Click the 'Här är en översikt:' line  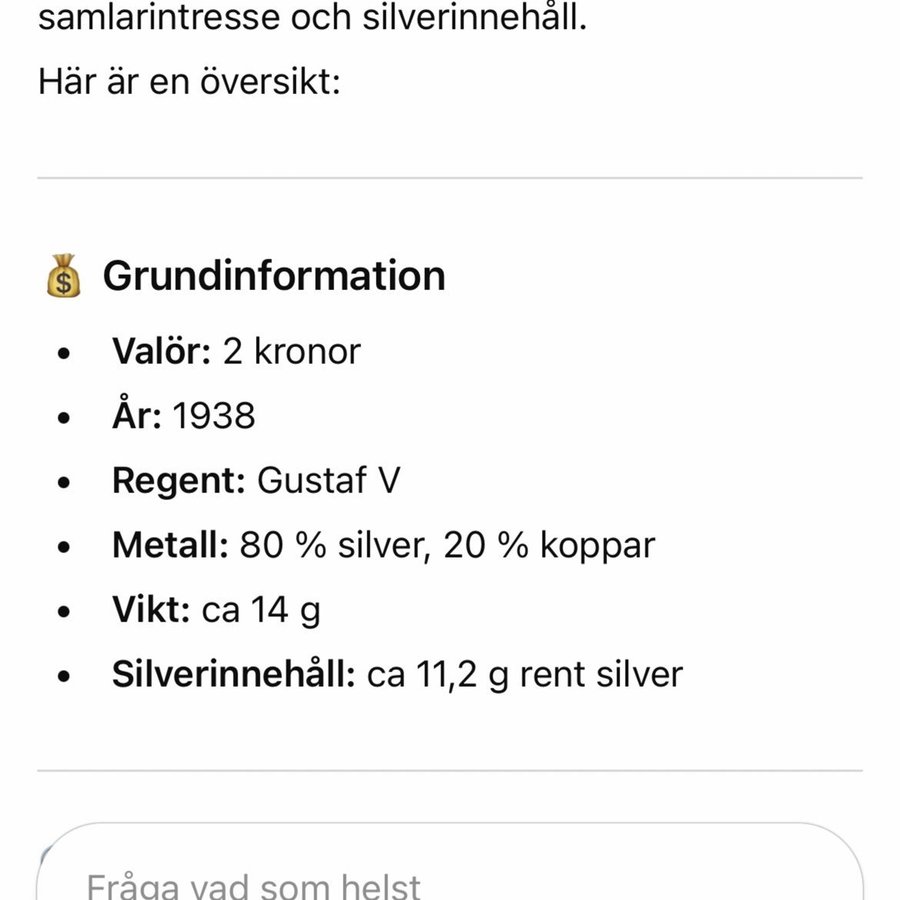pos(190,82)
